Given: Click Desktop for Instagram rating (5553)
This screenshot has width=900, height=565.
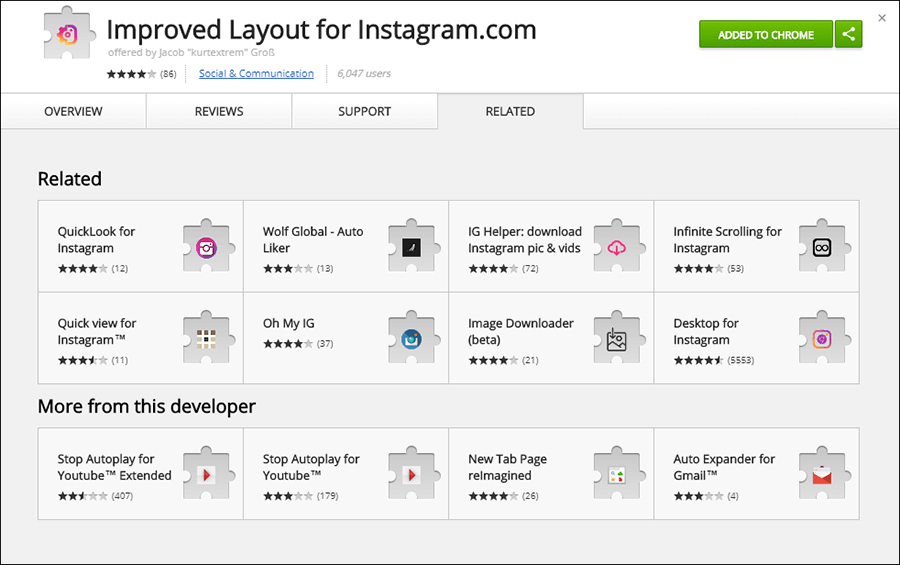Looking at the screenshot, I should click(713, 360).
